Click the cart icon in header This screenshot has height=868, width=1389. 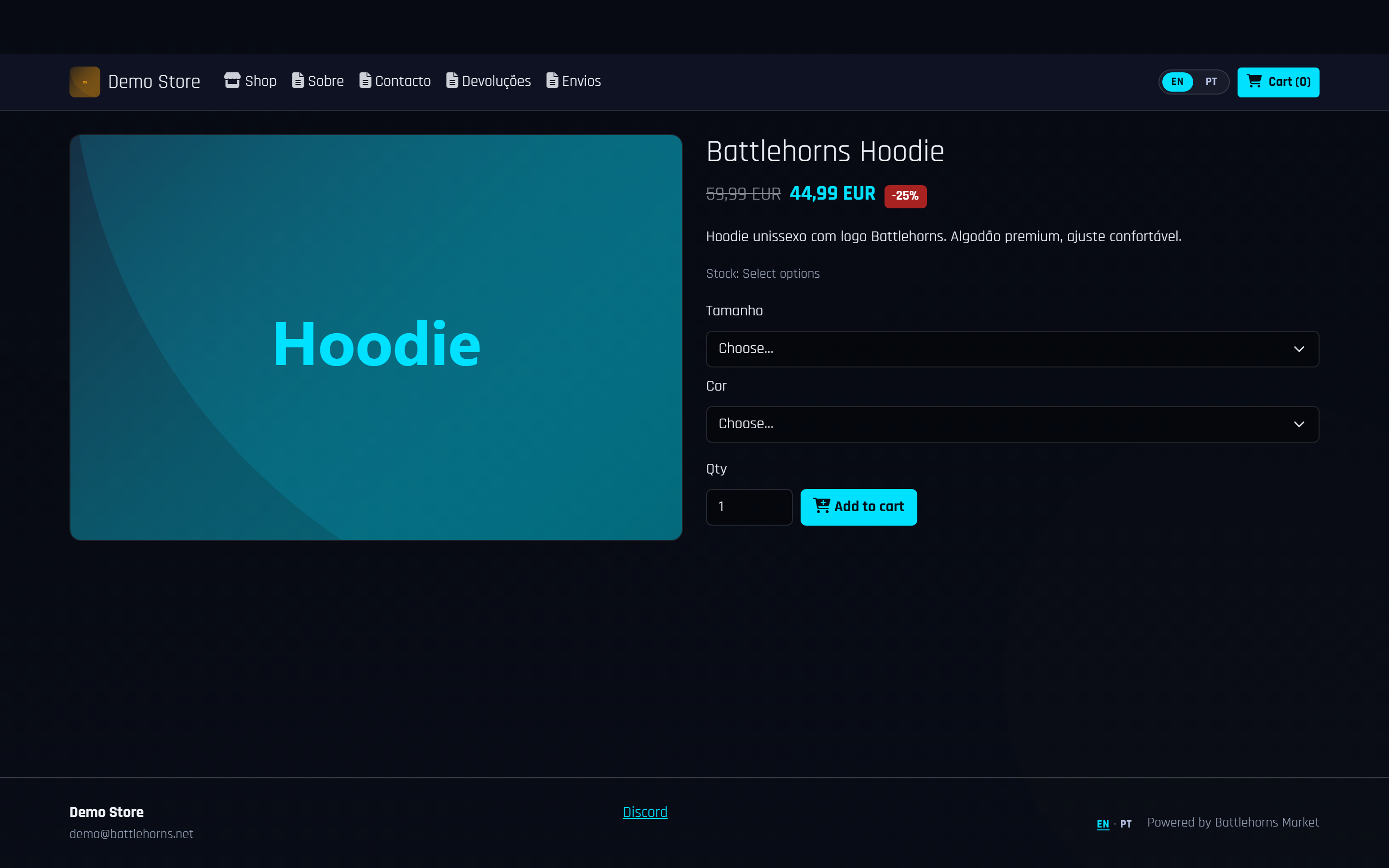coord(1254,81)
